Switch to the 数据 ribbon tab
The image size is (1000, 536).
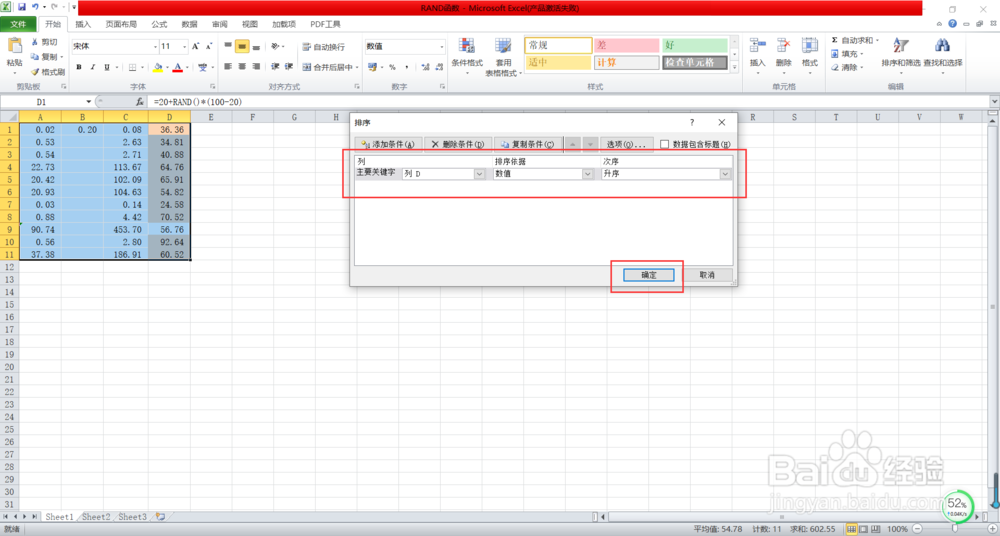[189, 24]
